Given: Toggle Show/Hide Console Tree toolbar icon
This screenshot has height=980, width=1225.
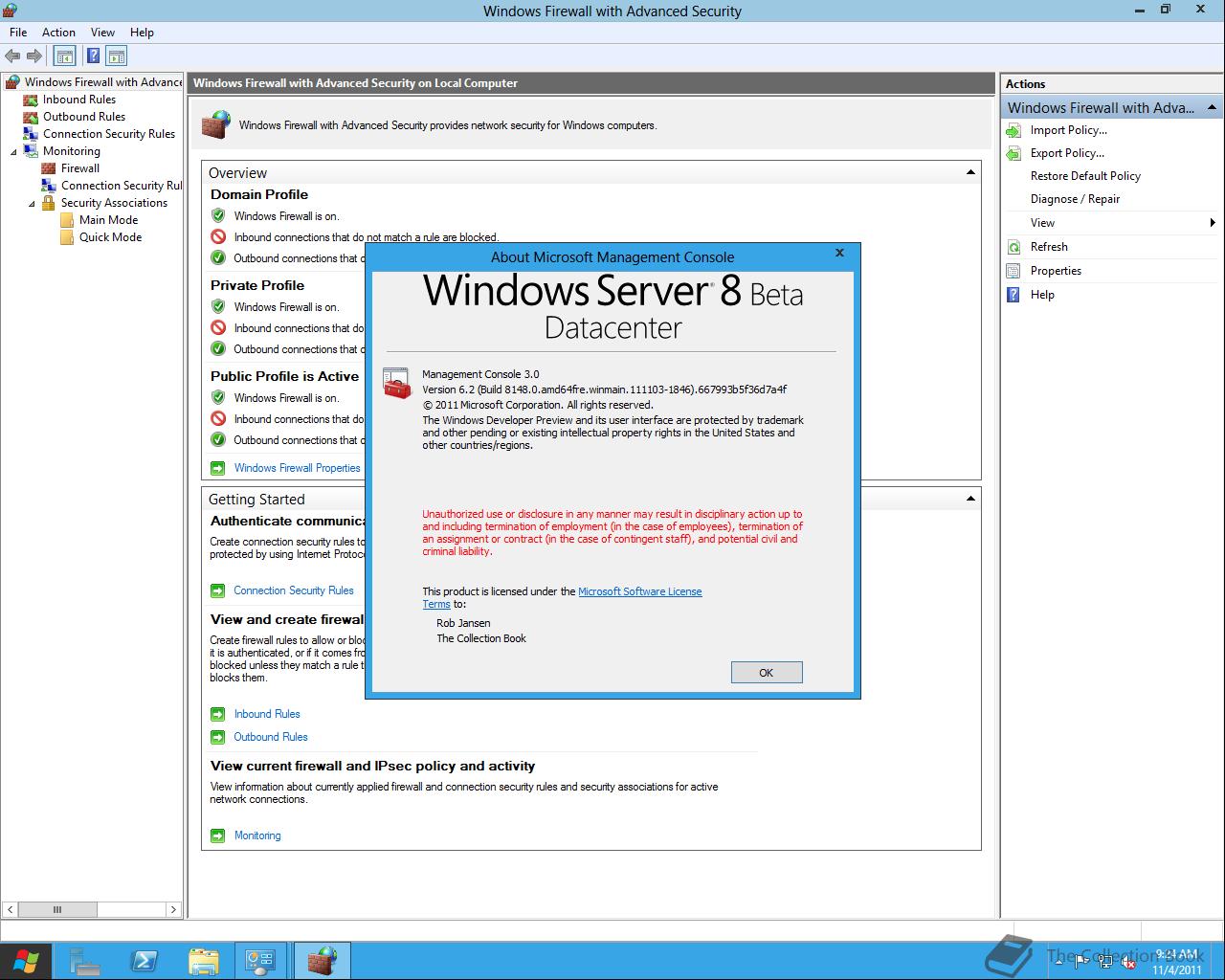Looking at the screenshot, I should click(x=64, y=56).
